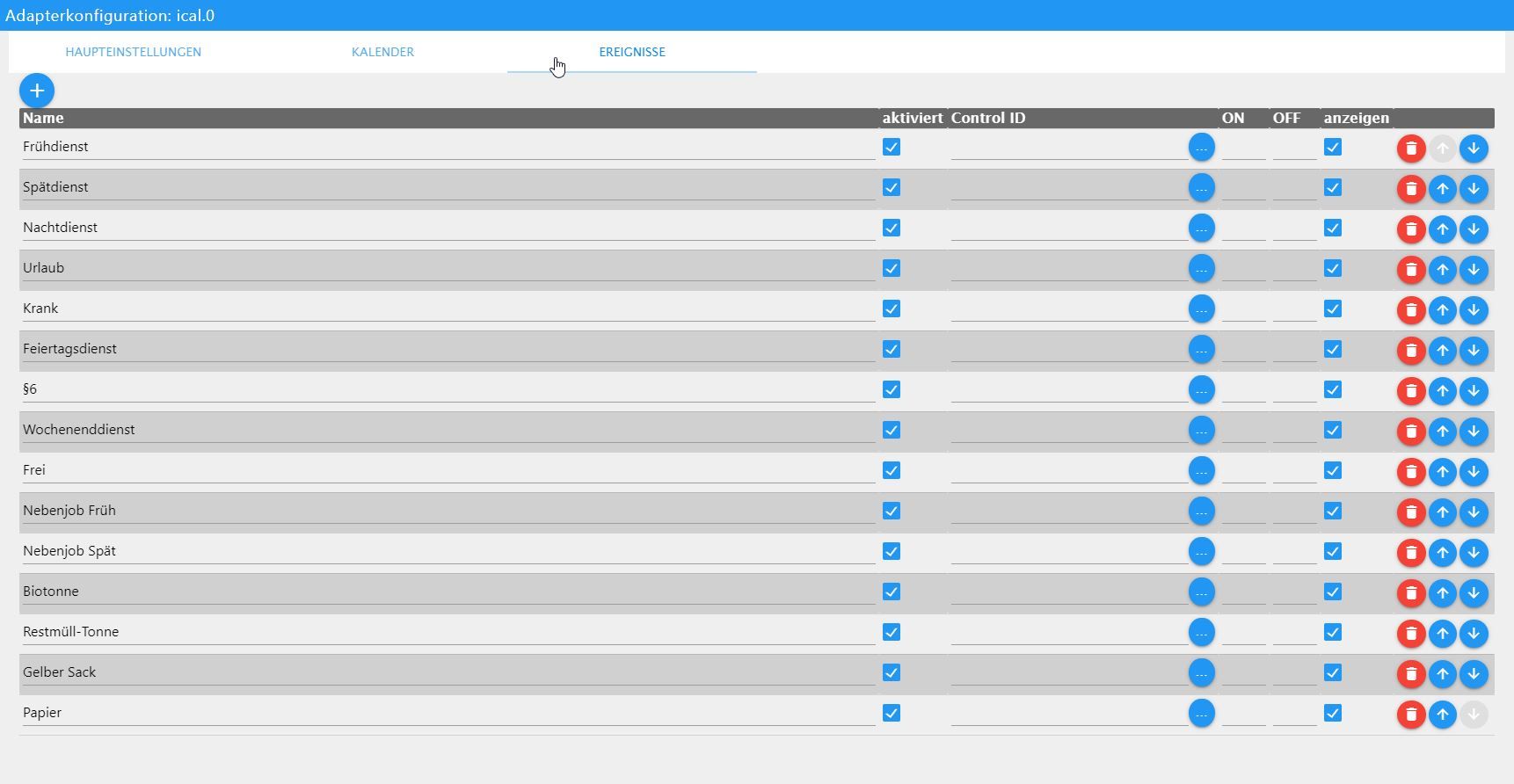
Task: Toggle aktiviert checkbox for Feiertagsdienst
Action: click(892, 349)
